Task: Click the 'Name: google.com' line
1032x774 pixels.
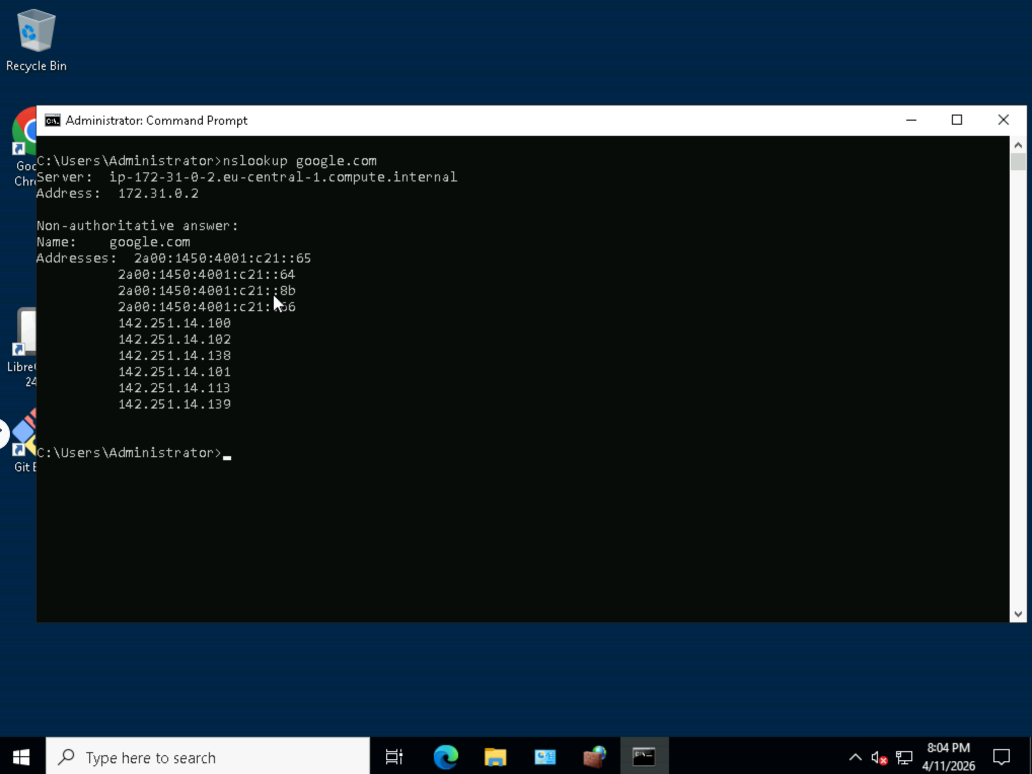Action: (113, 242)
